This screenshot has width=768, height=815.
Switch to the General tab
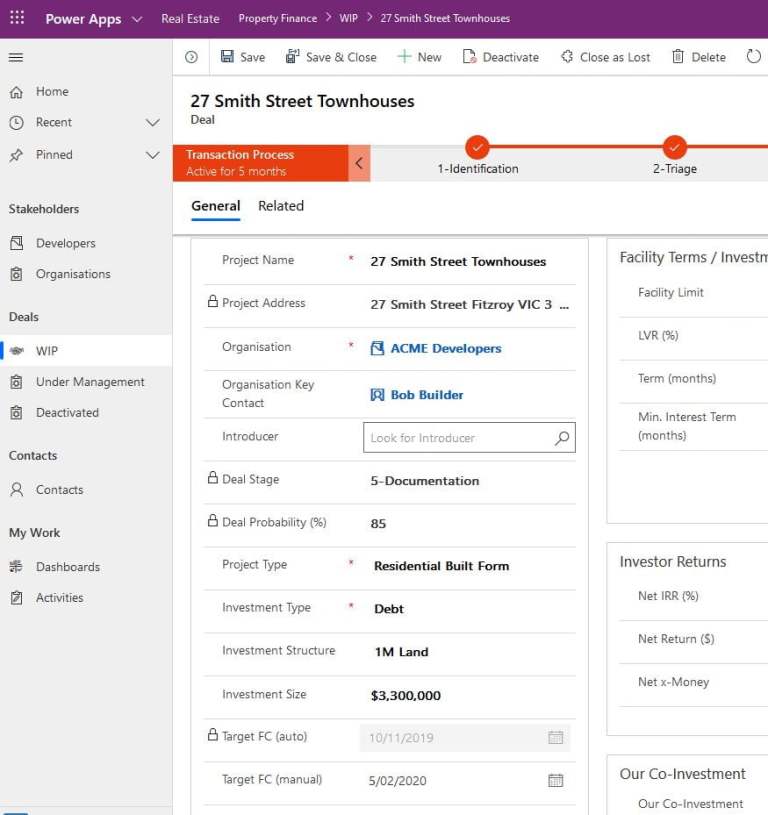[216, 206]
